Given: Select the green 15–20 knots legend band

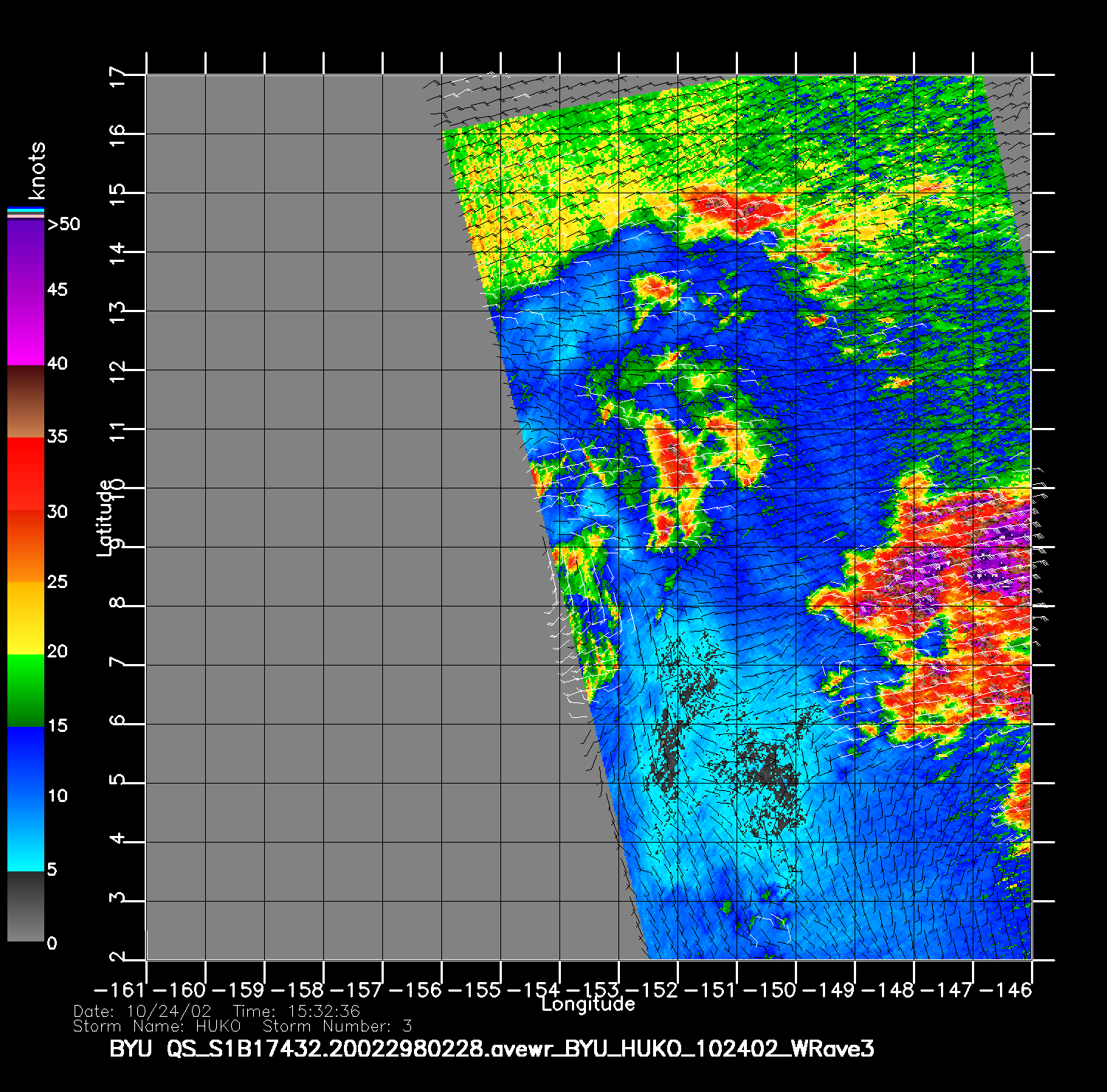Looking at the screenshot, I should 26,690.
